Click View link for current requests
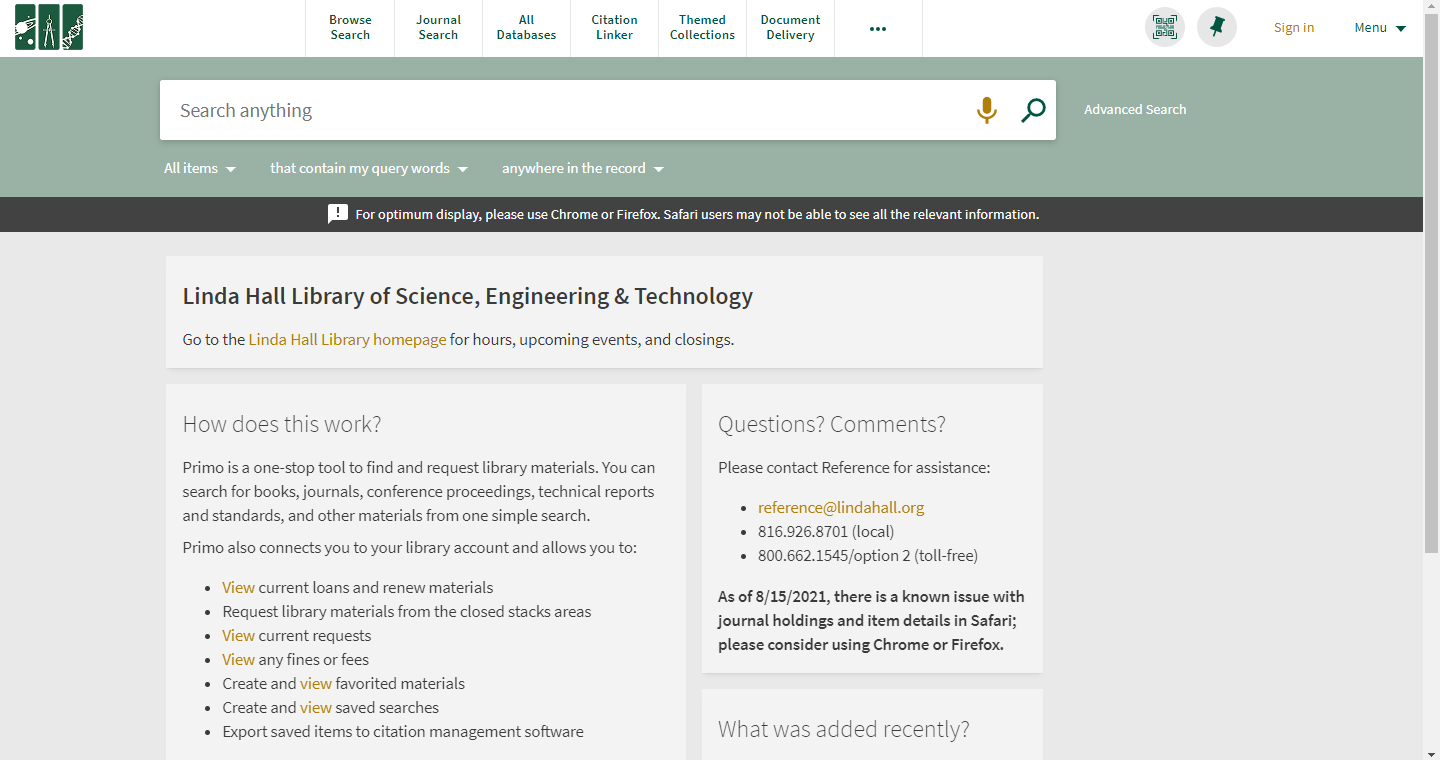This screenshot has height=760, width=1440. 238,636
